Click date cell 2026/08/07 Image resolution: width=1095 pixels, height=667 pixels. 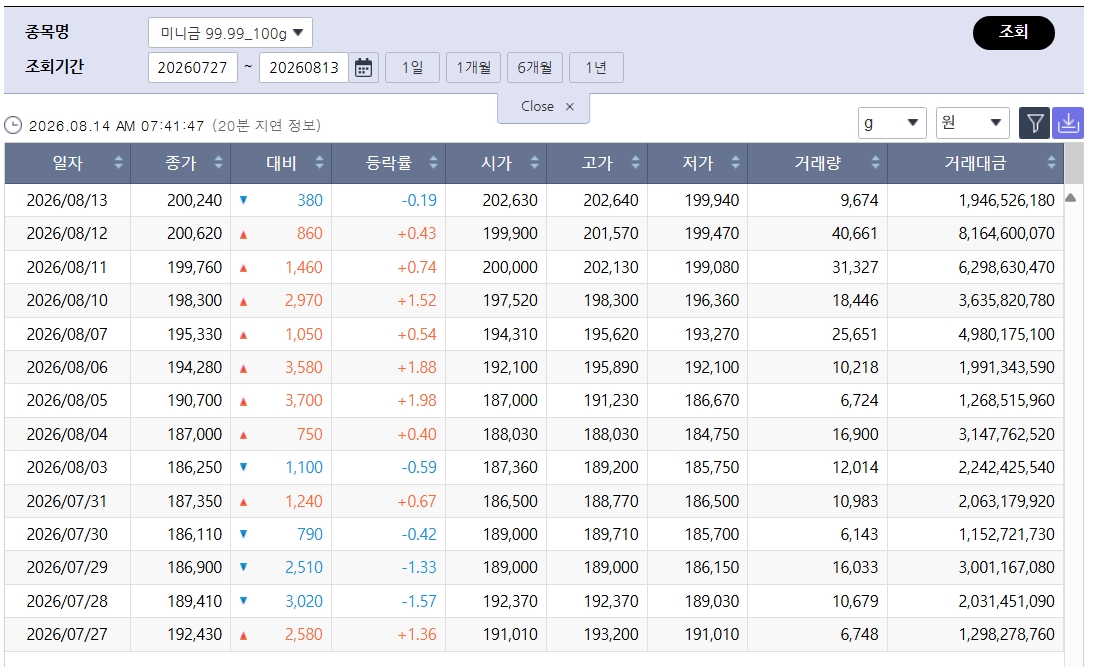coord(67,334)
